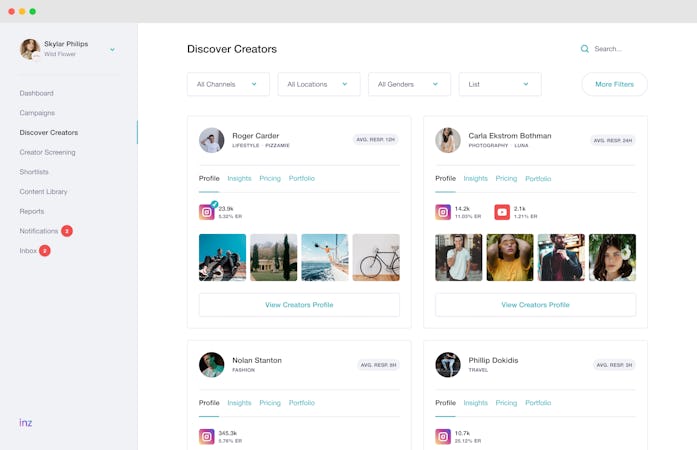The image size is (697, 450).
Task: Open Carla's white t-shirt man thumbnail
Action: click(458, 257)
